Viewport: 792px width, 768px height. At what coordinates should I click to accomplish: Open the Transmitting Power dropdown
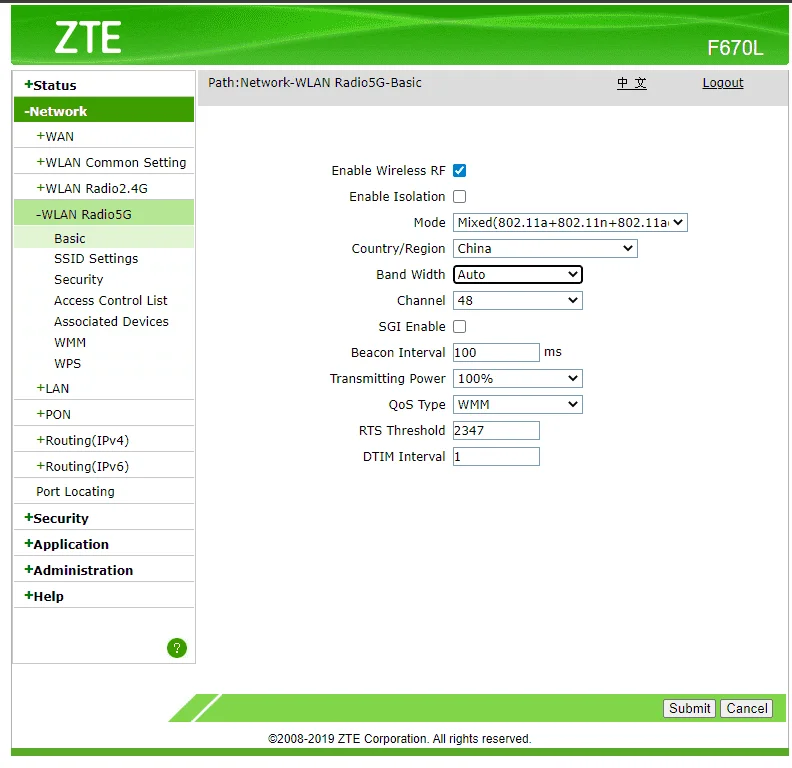(517, 378)
